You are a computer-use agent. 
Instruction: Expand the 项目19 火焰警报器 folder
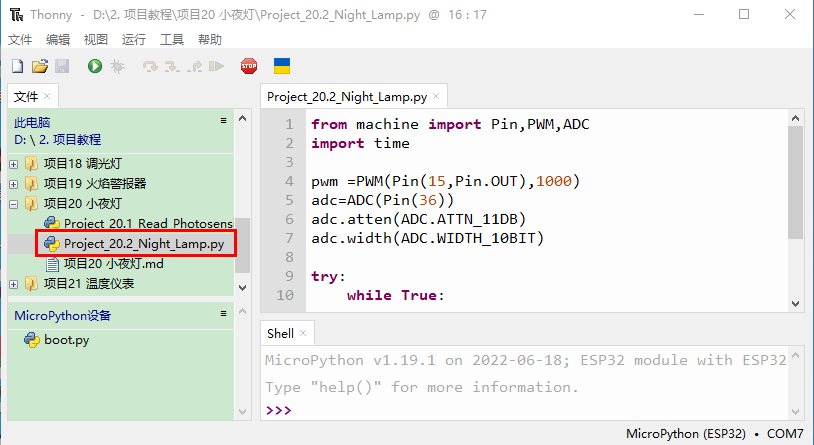point(13,184)
